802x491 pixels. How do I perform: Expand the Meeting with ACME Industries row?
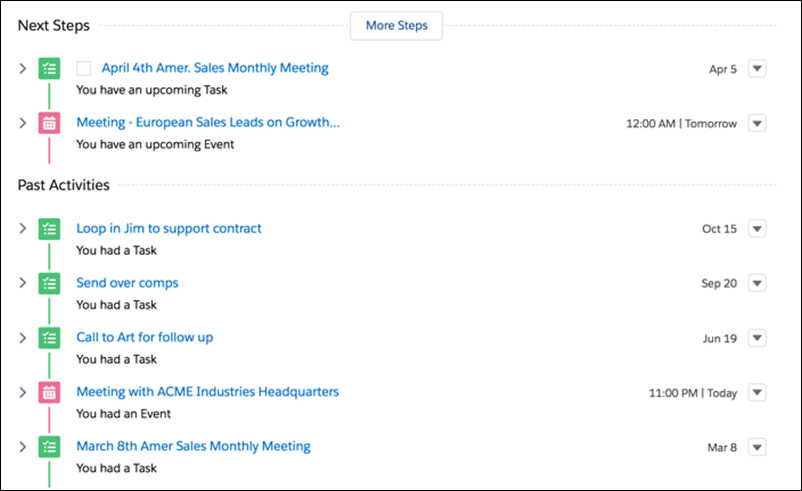23,392
